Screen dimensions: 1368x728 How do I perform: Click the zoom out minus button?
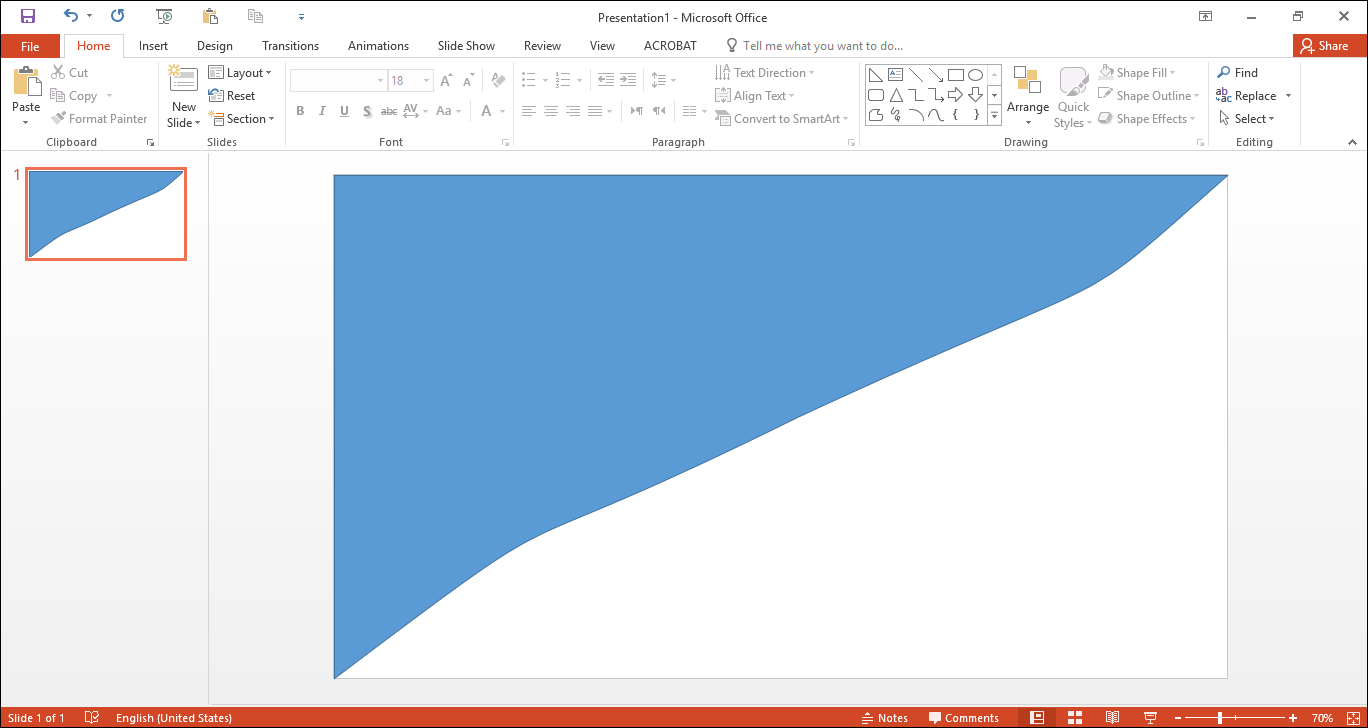click(1177, 718)
